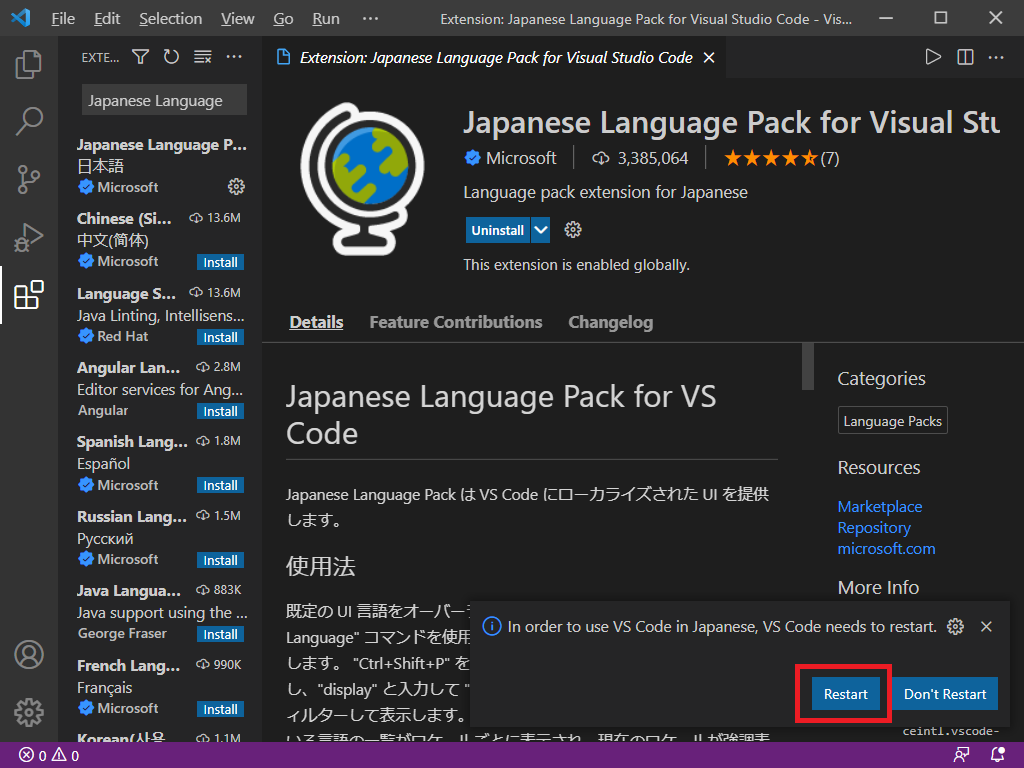Open the View menu
Viewport: 1024px width, 768px height.
237,18
